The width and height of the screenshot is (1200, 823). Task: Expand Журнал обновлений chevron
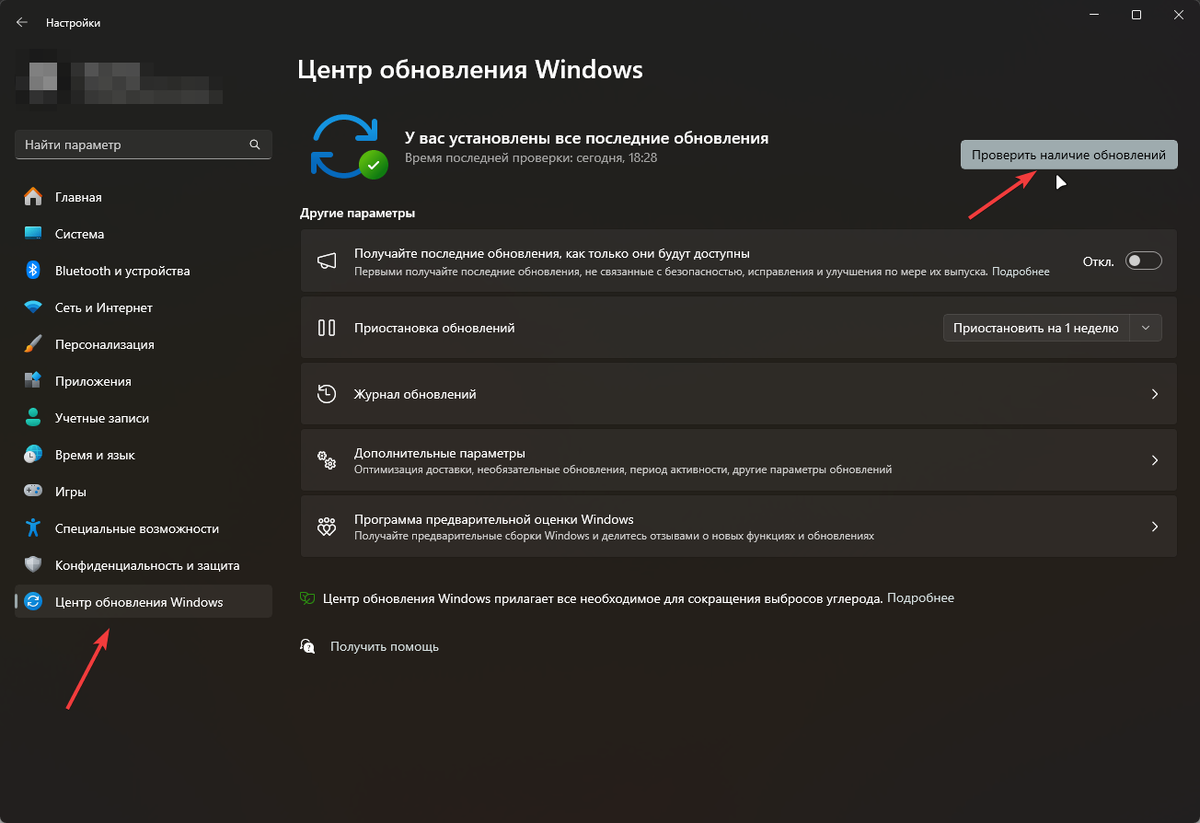pos(1155,394)
